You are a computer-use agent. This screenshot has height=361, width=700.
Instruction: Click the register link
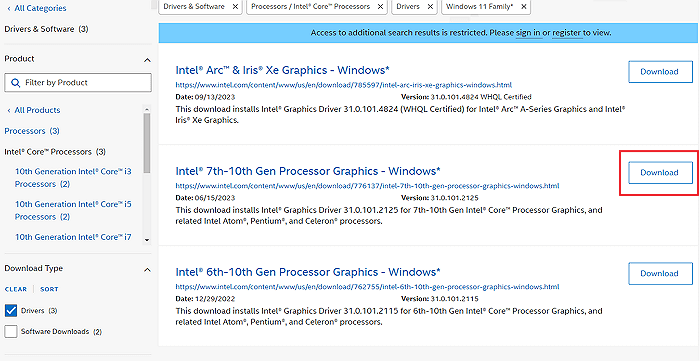click(x=567, y=33)
